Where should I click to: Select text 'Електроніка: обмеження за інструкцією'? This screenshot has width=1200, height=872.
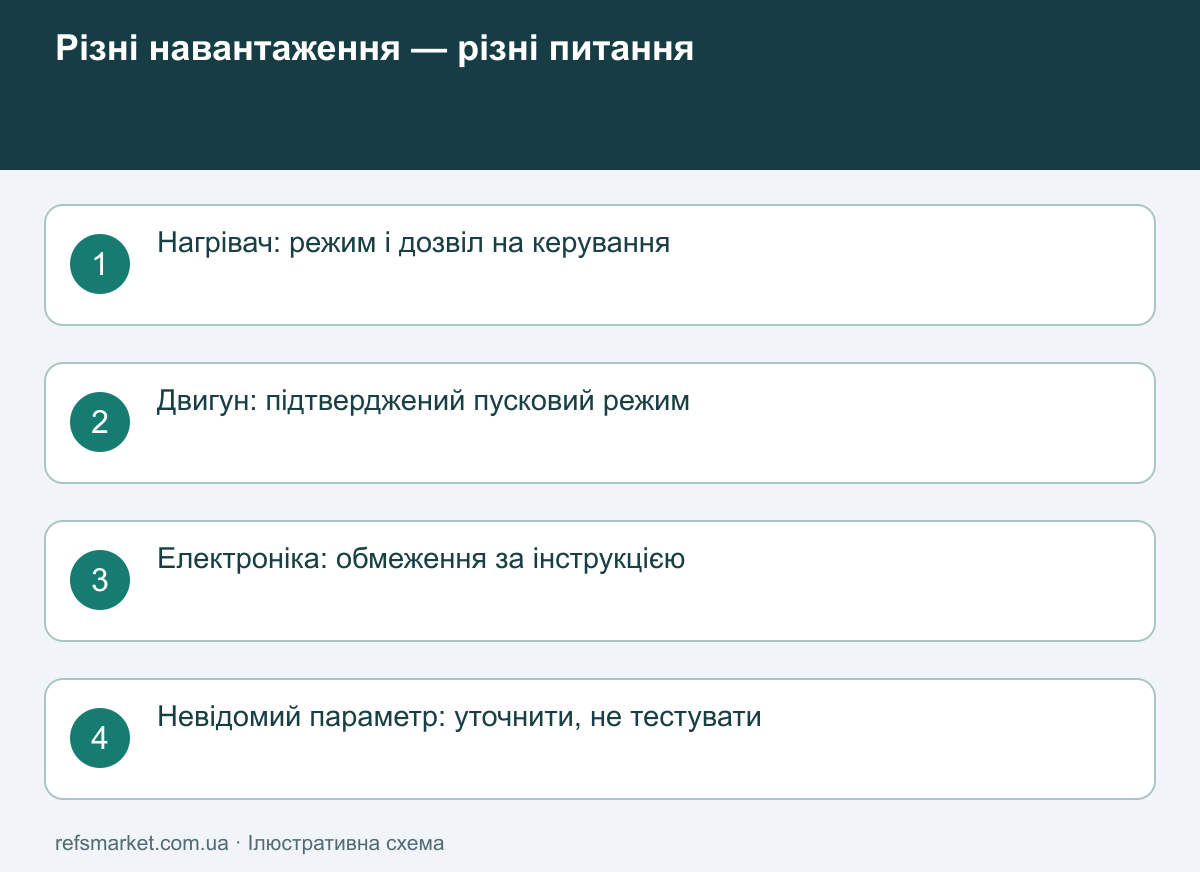coord(421,559)
